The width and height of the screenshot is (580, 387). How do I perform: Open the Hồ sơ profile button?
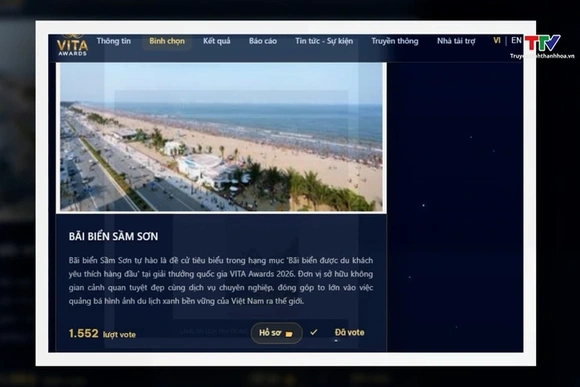click(x=276, y=333)
